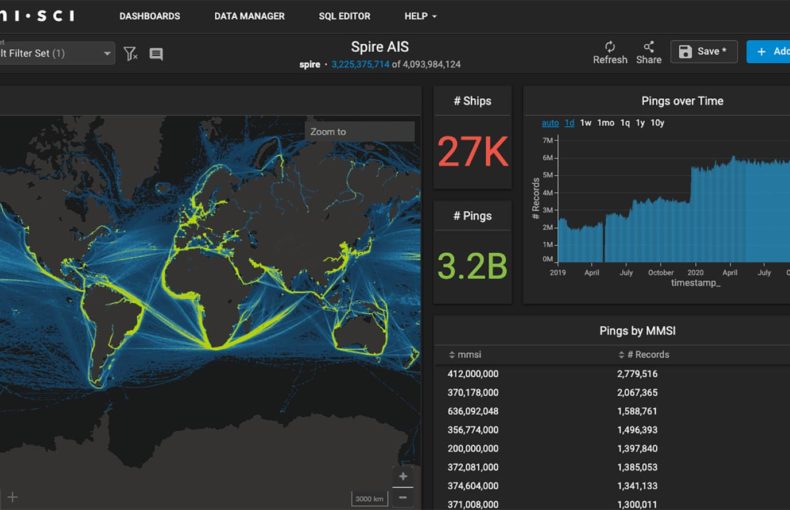Click records value 2,779,516
790x510 pixels.
coord(637,374)
